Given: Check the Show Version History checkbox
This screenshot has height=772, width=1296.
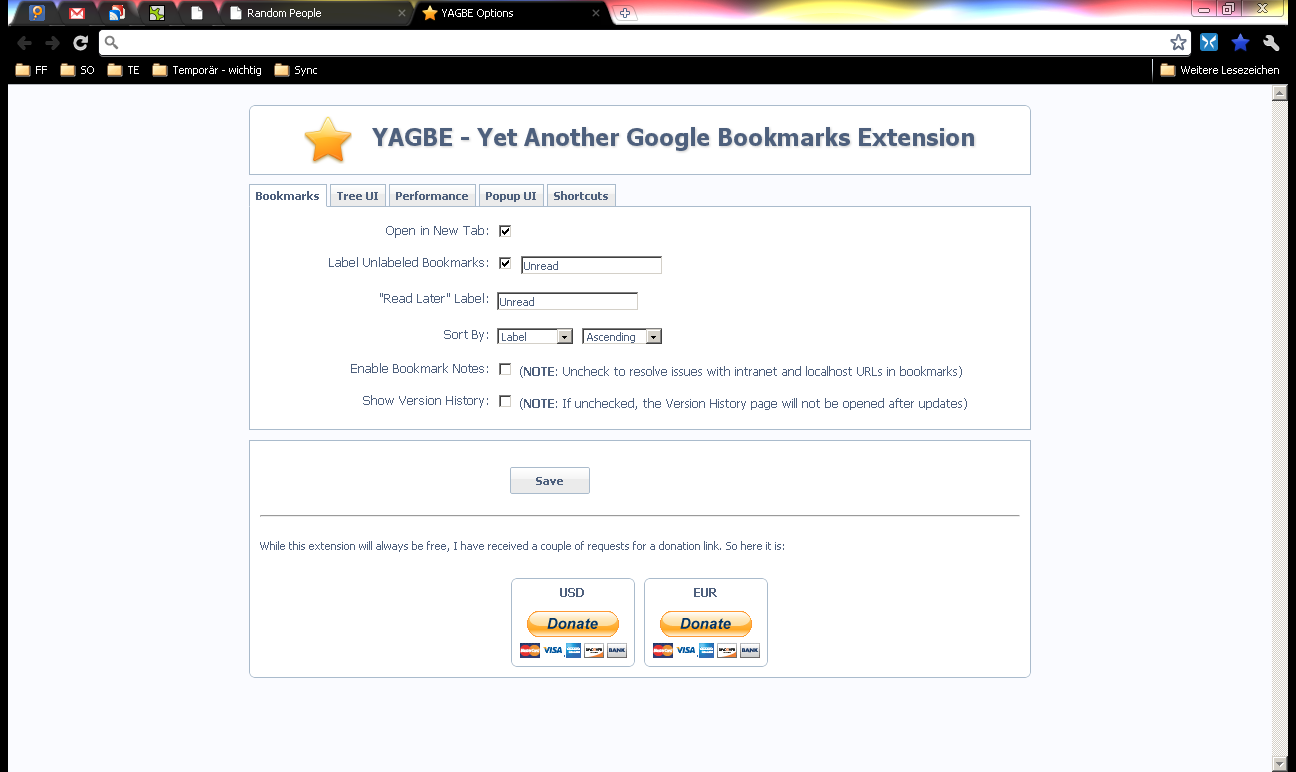Looking at the screenshot, I should [x=505, y=401].
